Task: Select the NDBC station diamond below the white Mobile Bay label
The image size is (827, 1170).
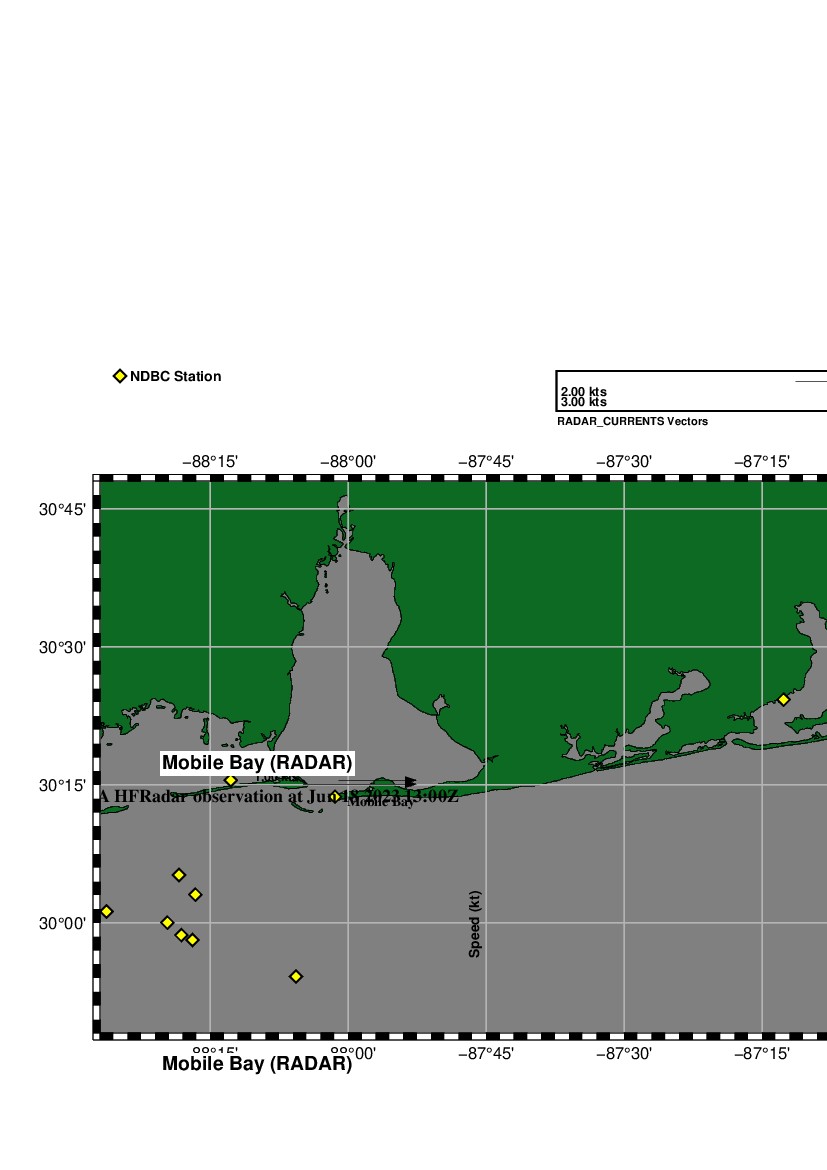Action: coord(231,780)
